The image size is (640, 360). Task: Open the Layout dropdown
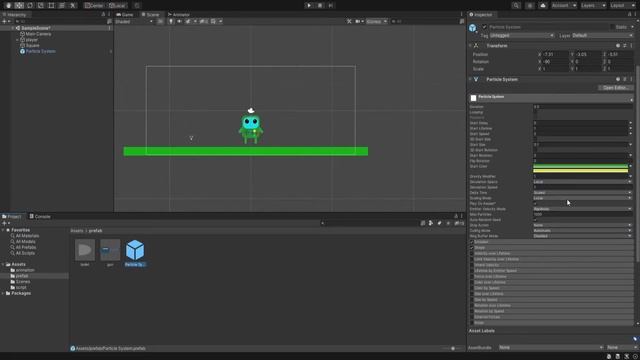pyautogui.click(x=622, y=5)
